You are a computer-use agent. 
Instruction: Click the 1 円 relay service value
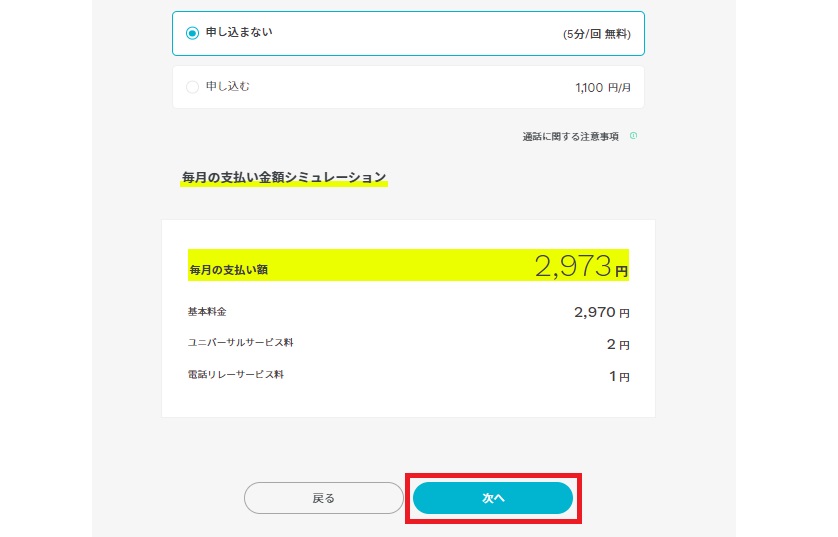[x=619, y=377]
